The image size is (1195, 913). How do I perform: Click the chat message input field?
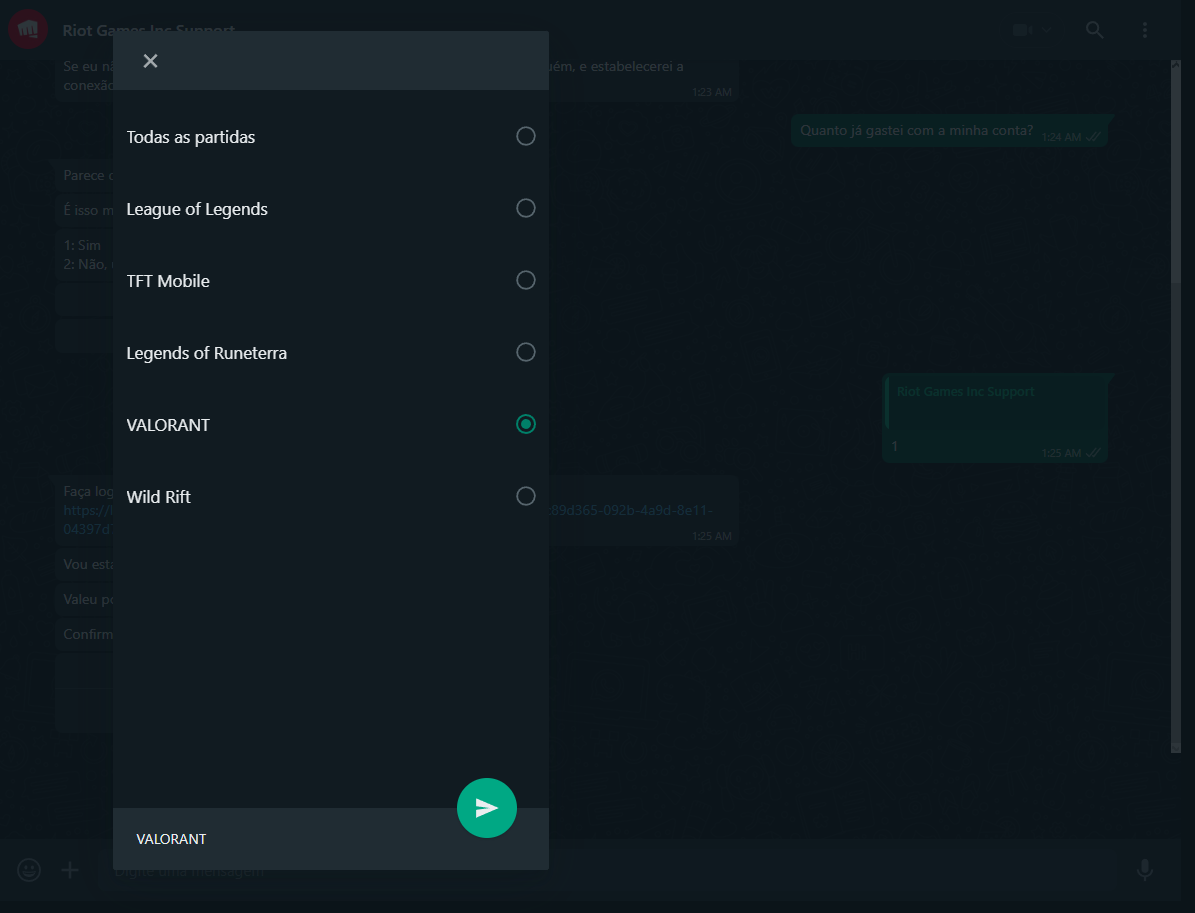610,870
